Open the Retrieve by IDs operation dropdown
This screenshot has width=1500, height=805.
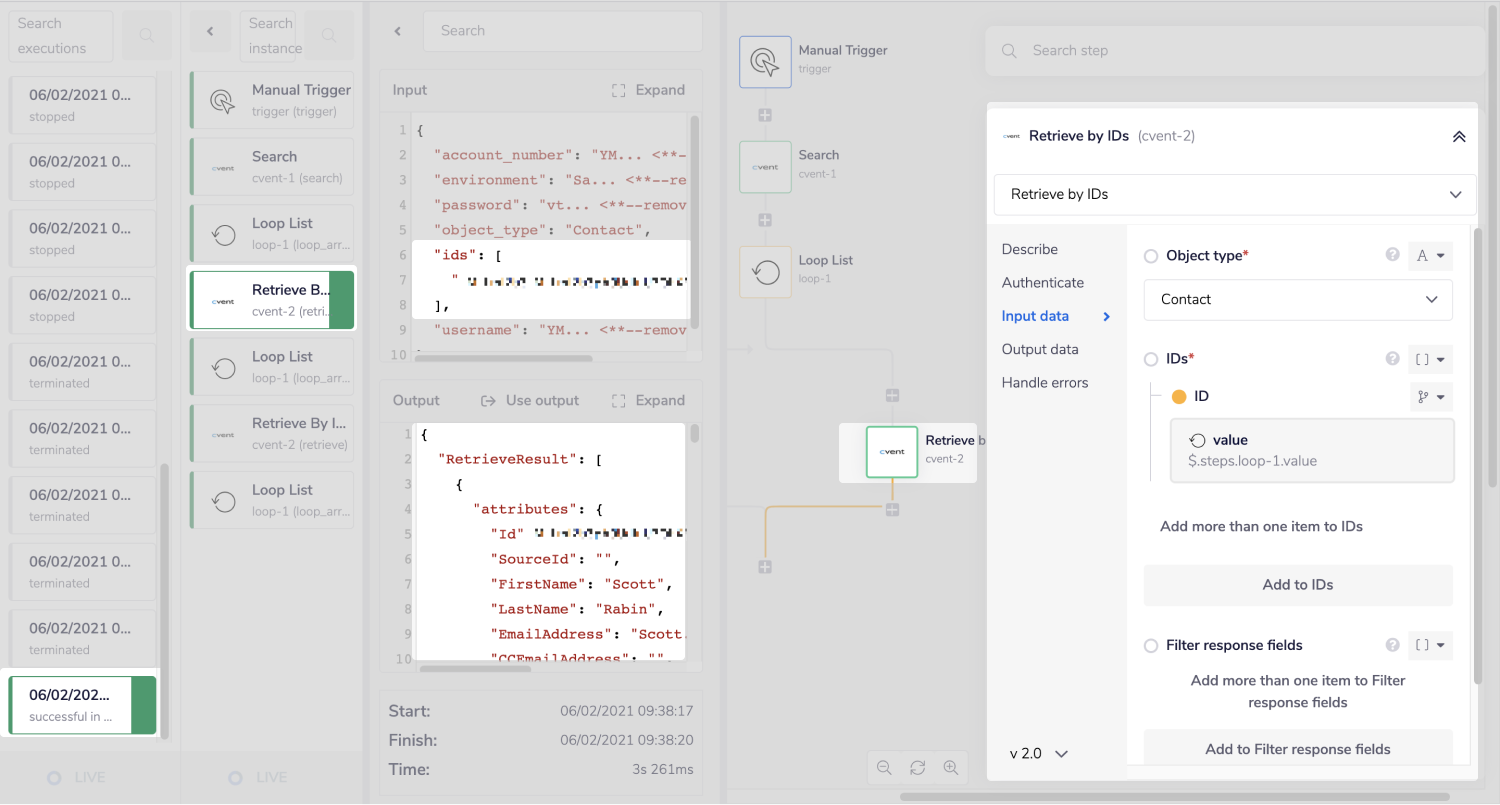1235,194
